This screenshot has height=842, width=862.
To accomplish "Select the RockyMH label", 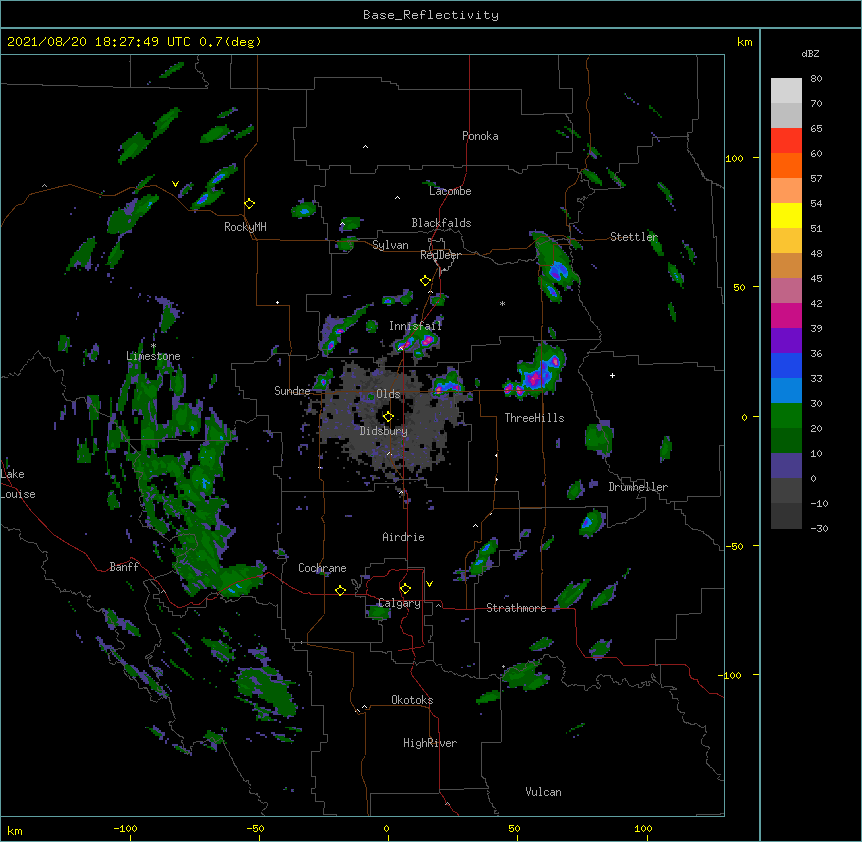I will [245, 227].
